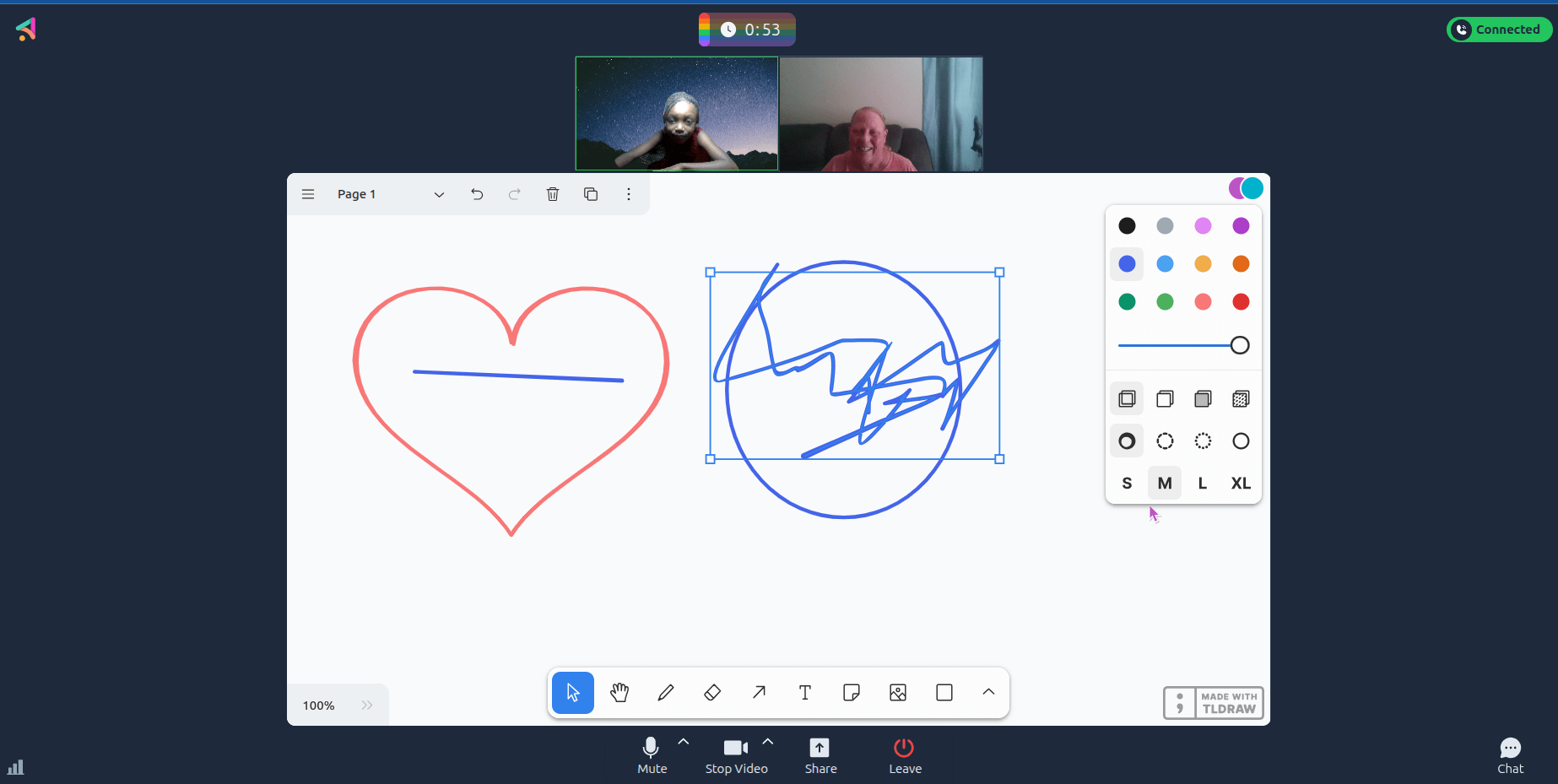Click the trash delete icon
1558x784 pixels.
tap(553, 194)
